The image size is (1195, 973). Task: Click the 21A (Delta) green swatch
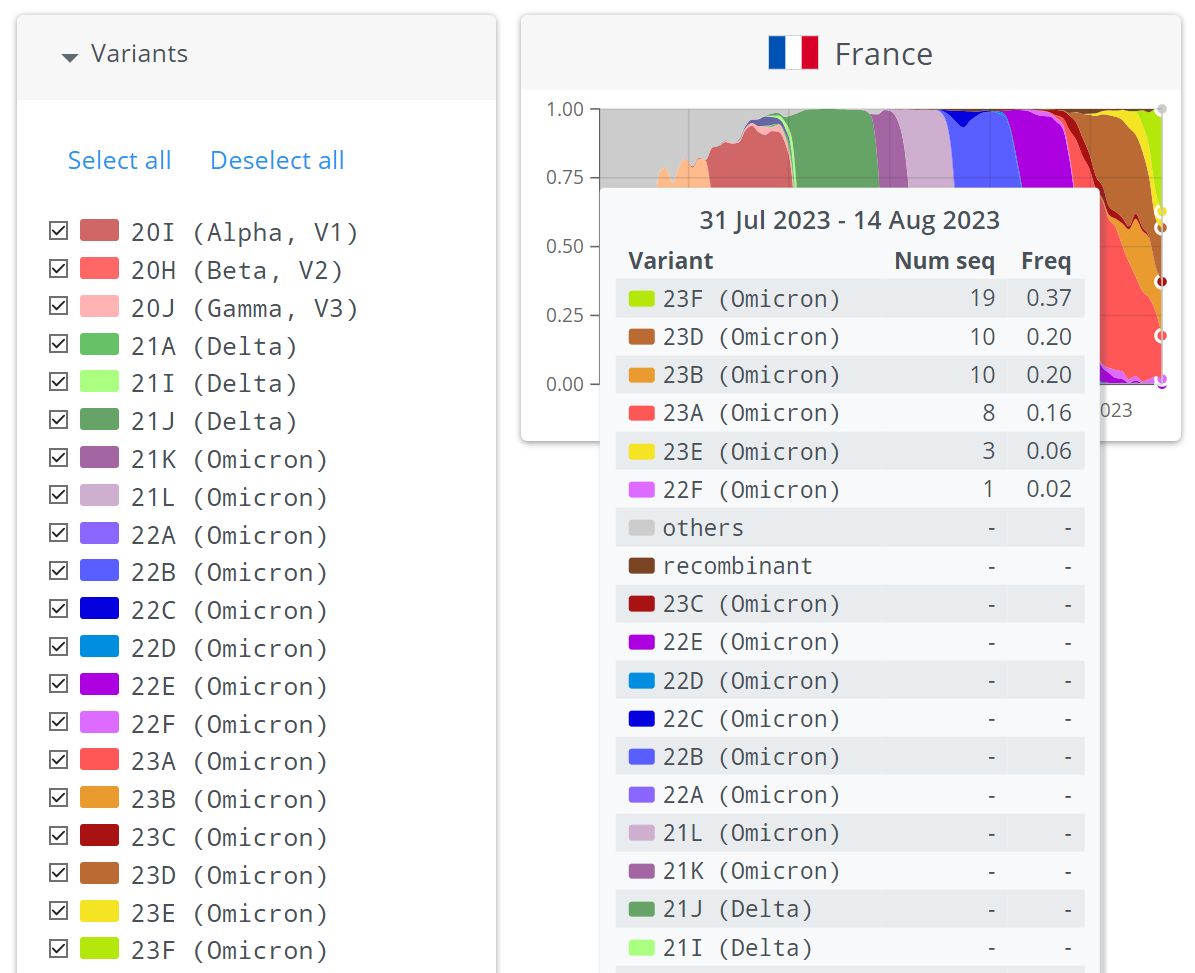tap(99, 345)
